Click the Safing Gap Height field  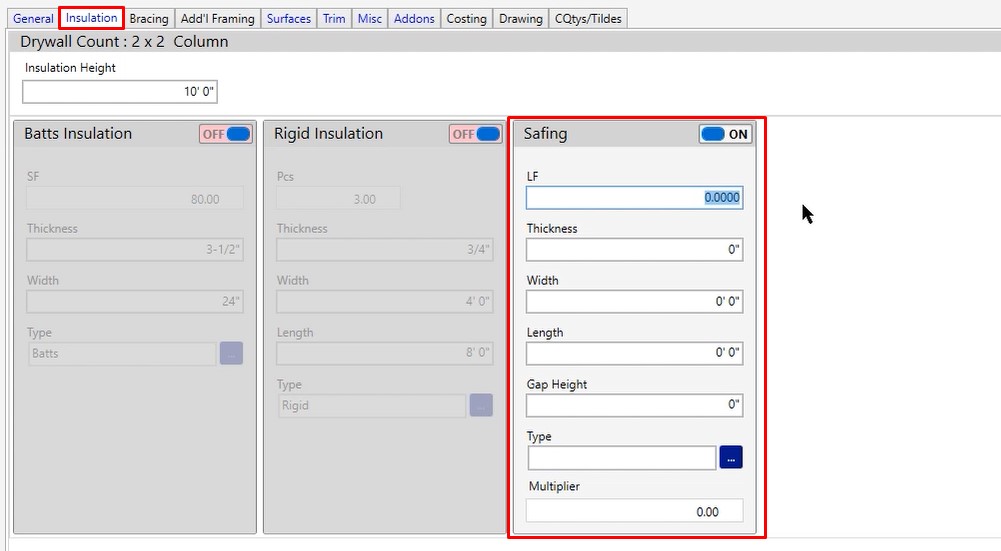(x=634, y=406)
